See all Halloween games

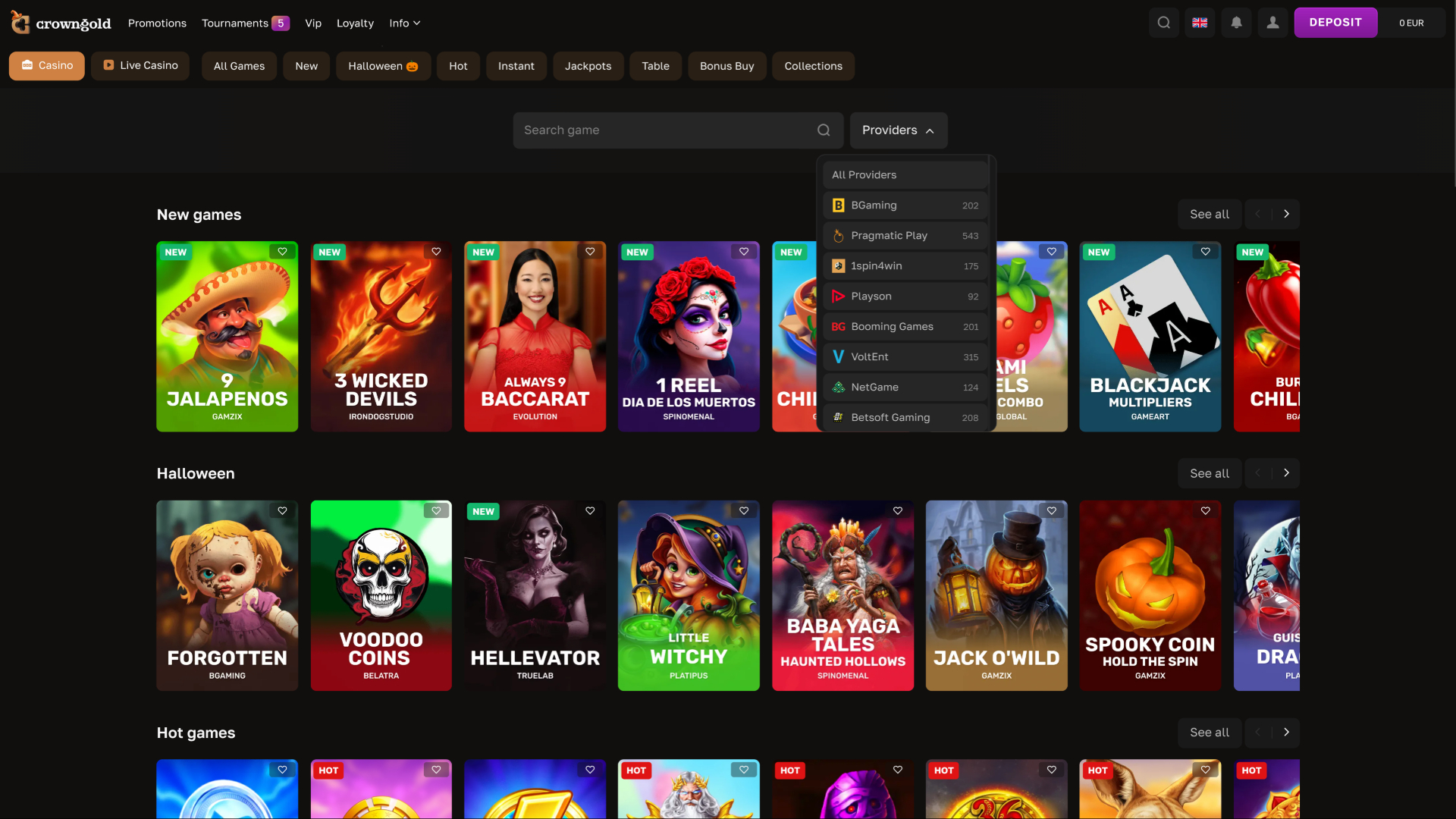(1209, 472)
